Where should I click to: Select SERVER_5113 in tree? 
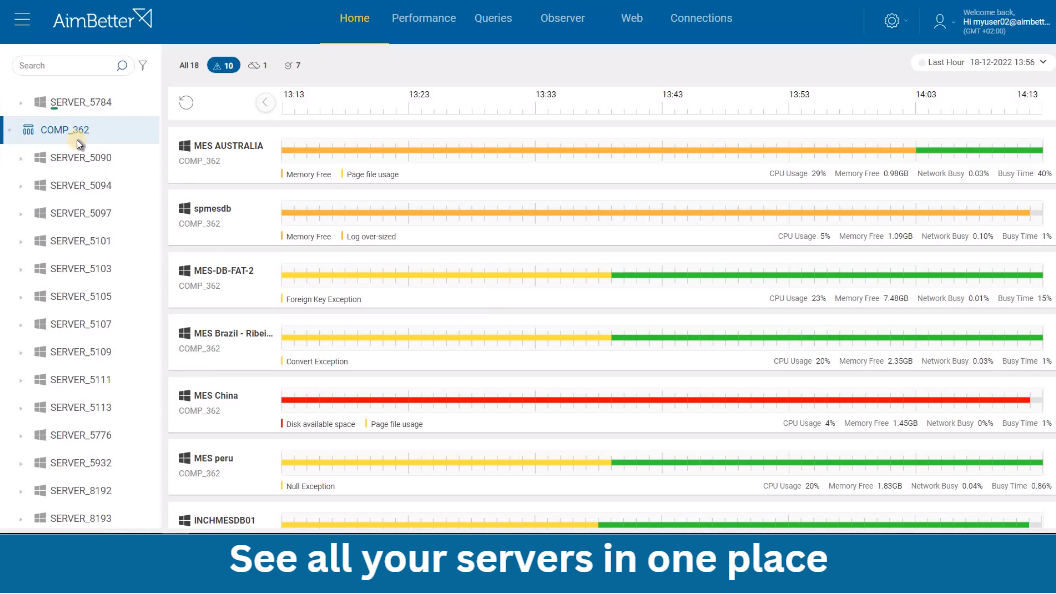[80, 407]
